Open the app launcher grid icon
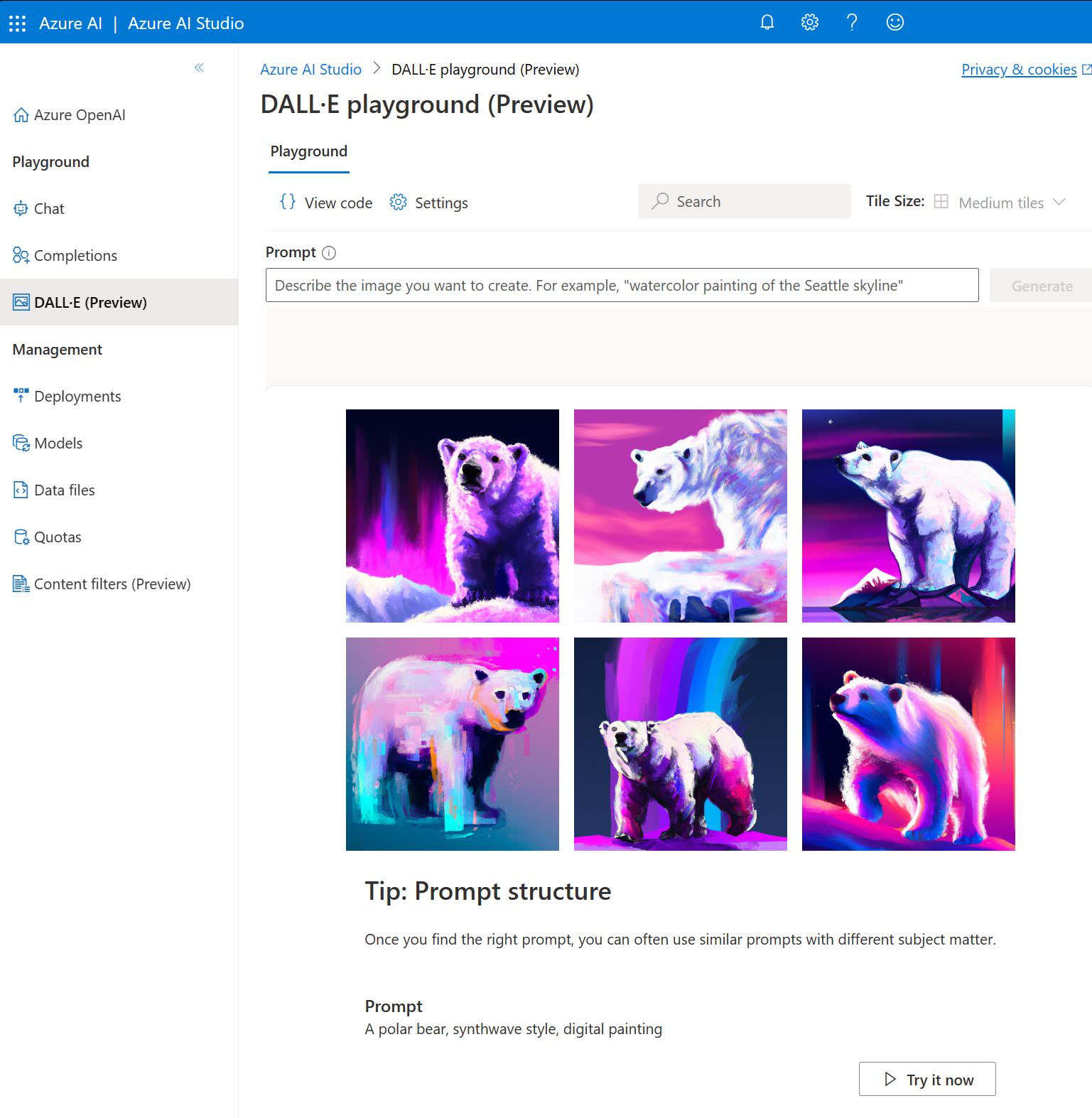The width and height of the screenshot is (1092, 1118). point(18,23)
